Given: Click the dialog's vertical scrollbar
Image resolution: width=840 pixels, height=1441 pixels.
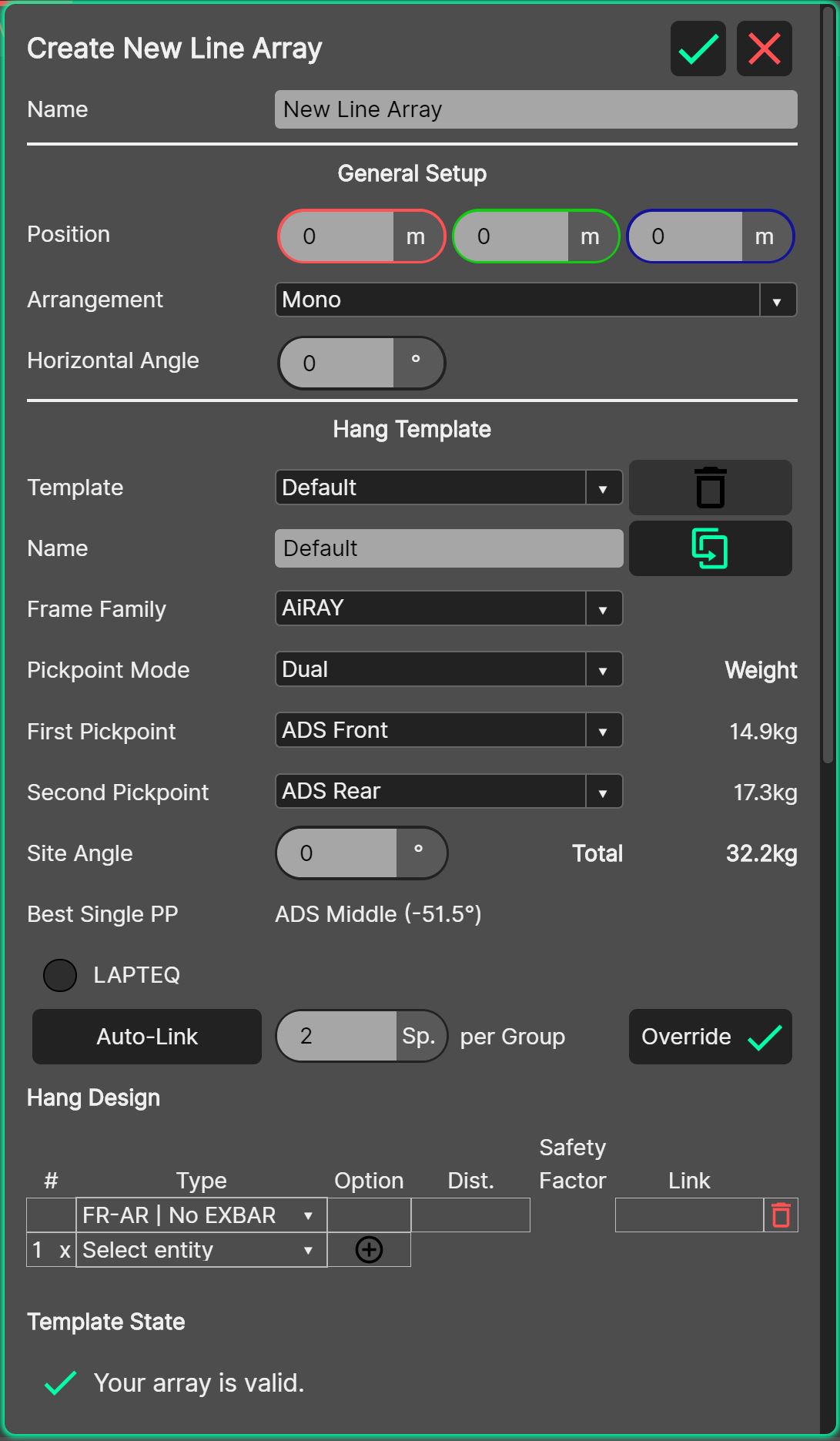Looking at the screenshot, I should pyautogui.click(x=828, y=385).
